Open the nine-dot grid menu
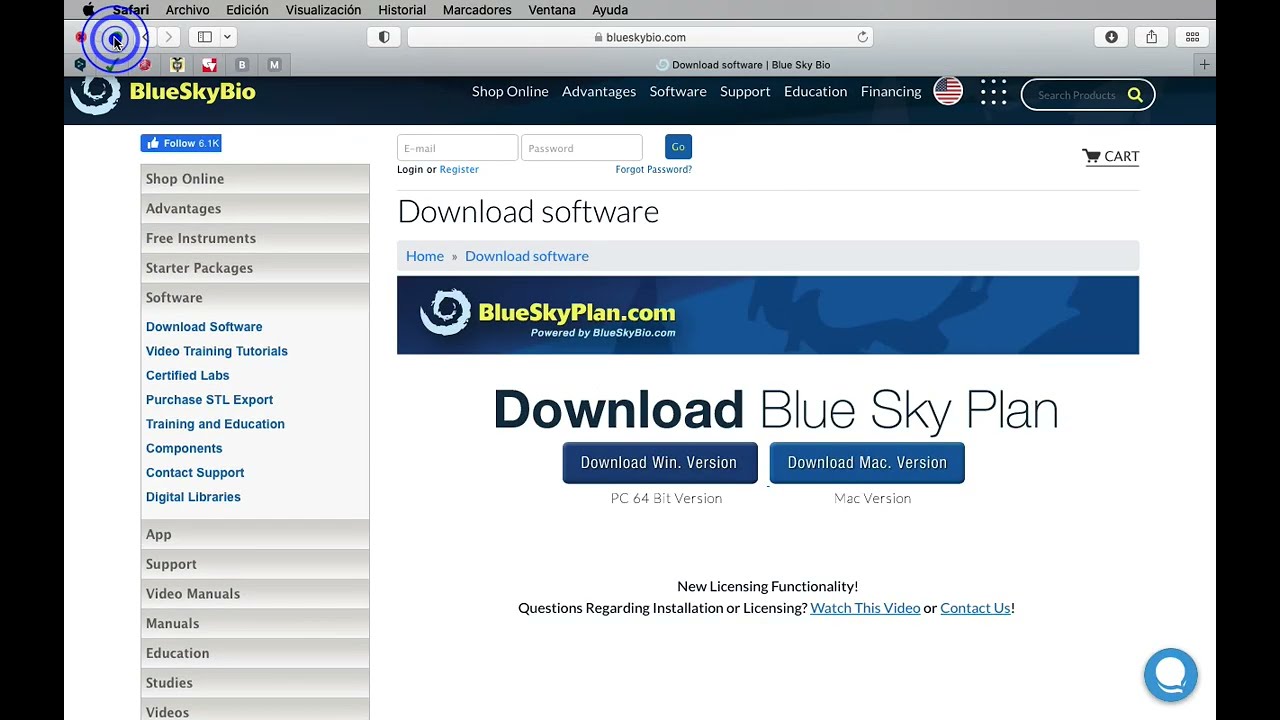 (993, 93)
